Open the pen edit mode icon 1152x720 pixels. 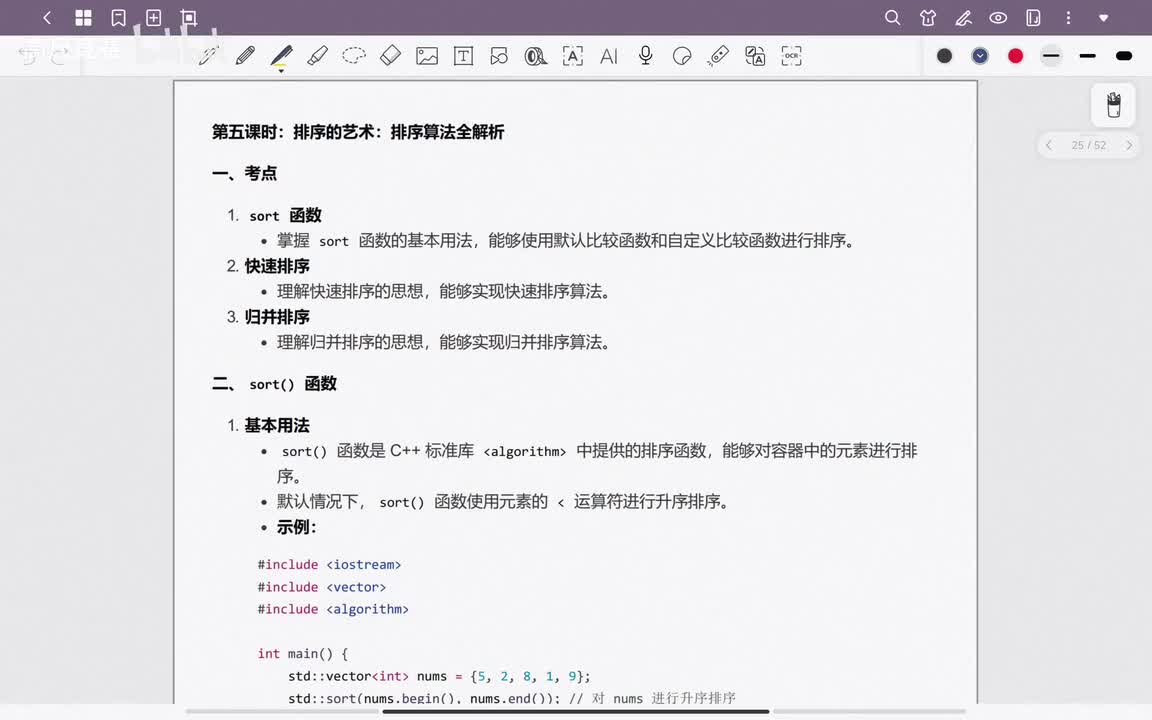coord(963,18)
